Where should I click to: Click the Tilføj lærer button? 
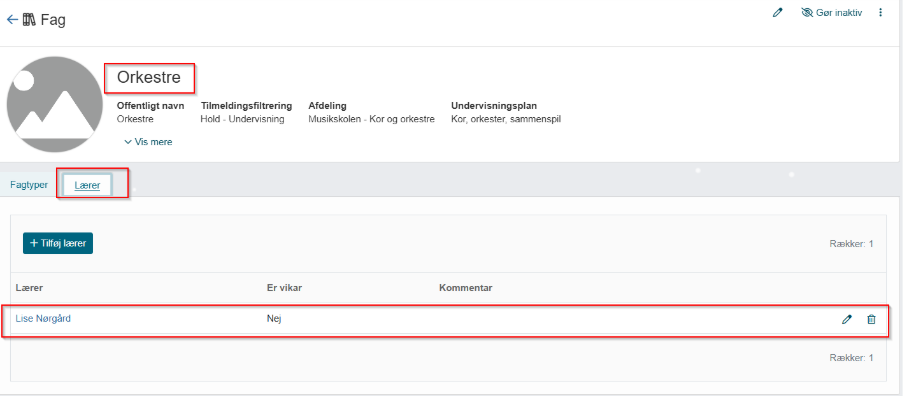click(x=58, y=243)
